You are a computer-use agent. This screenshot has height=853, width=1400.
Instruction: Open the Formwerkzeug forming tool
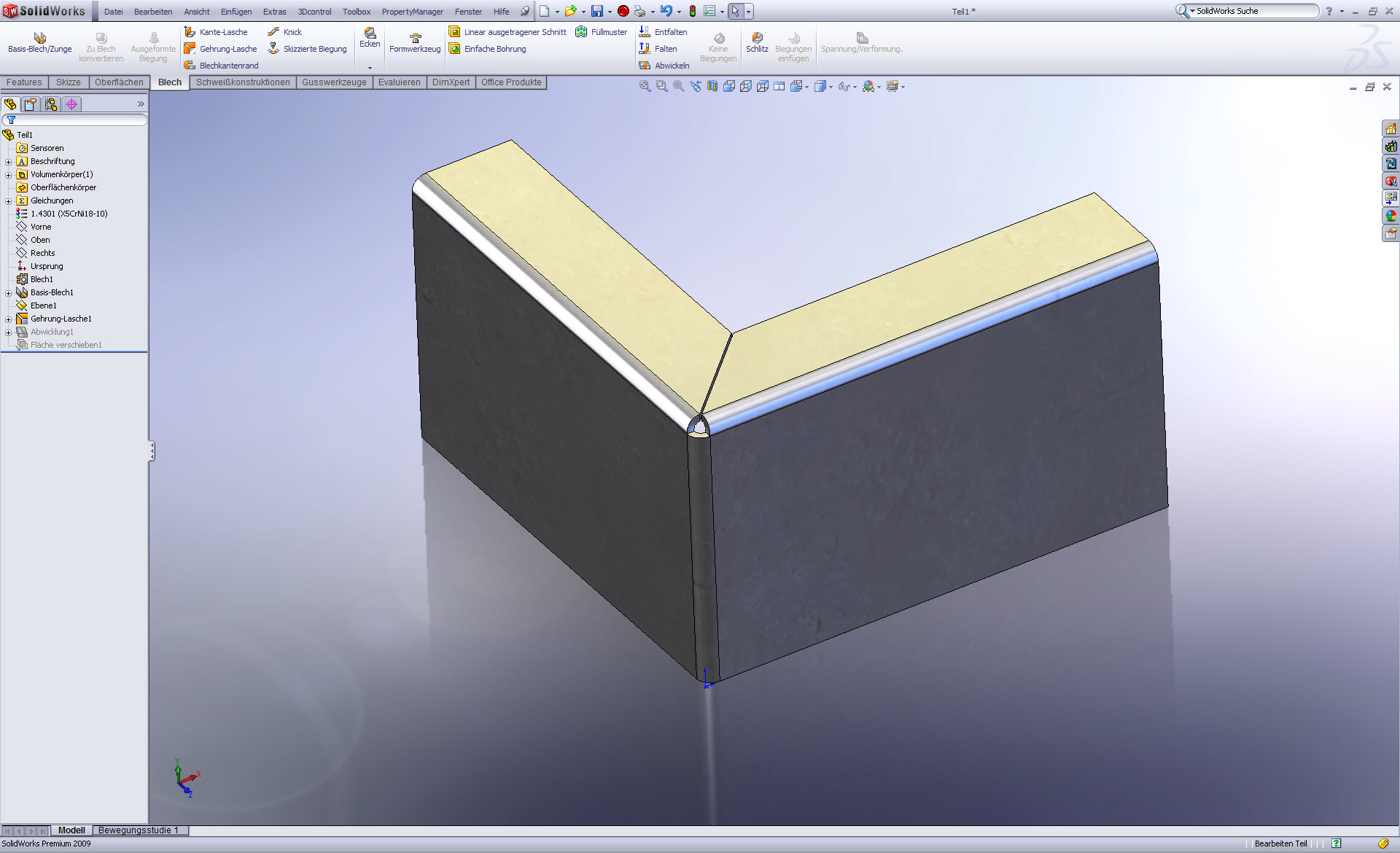click(415, 43)
